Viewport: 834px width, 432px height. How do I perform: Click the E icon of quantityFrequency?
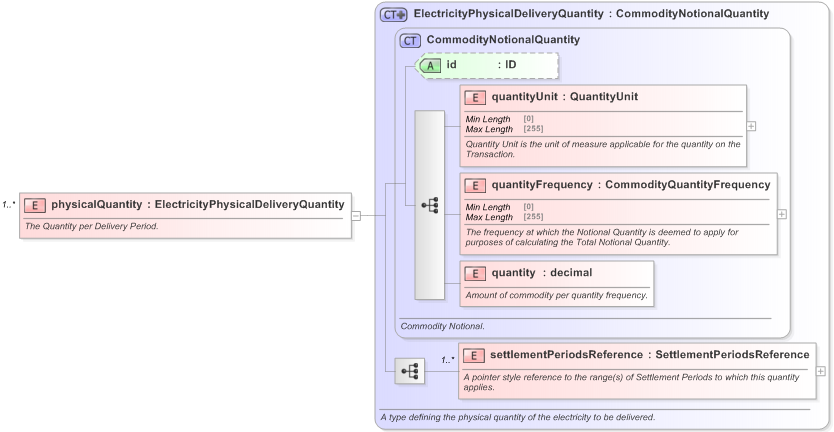(x=475, y=185)
